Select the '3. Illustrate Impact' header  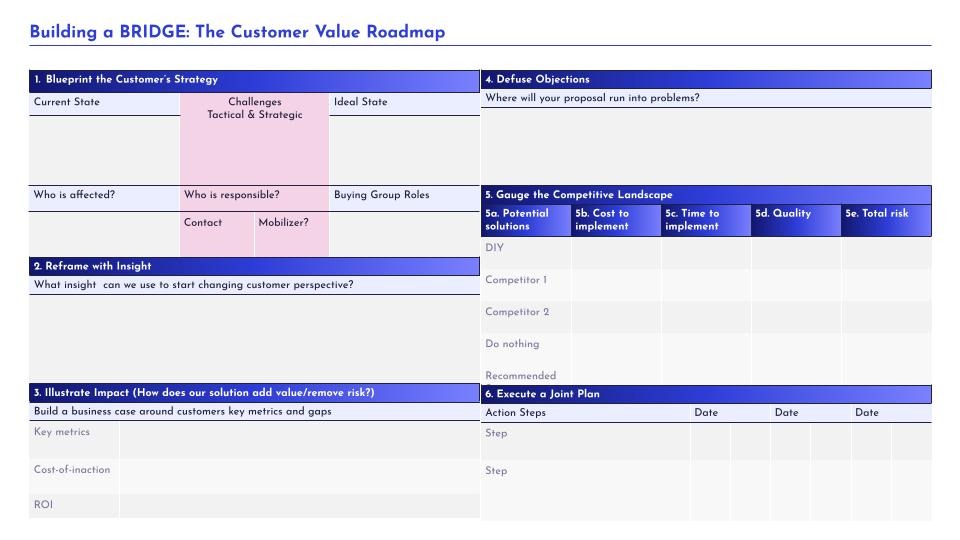coord(254,392)
